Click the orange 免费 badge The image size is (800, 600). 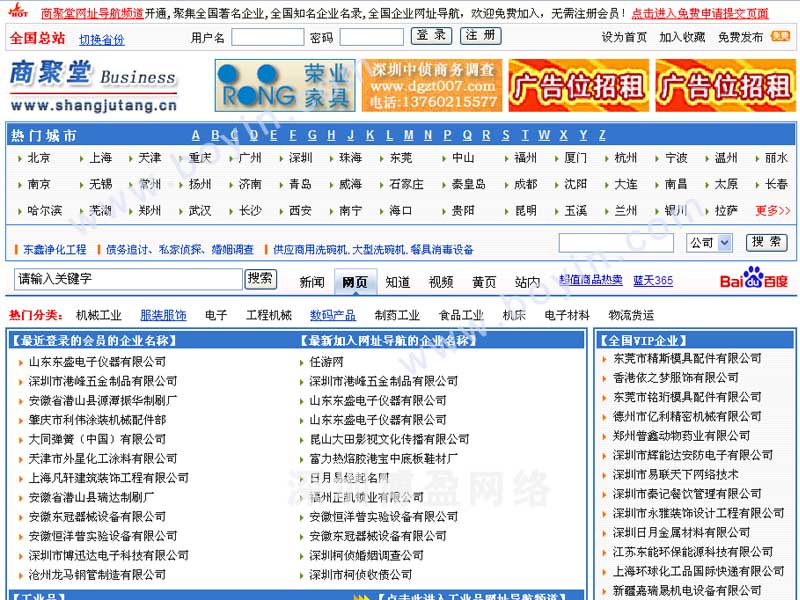pos(780,36)
